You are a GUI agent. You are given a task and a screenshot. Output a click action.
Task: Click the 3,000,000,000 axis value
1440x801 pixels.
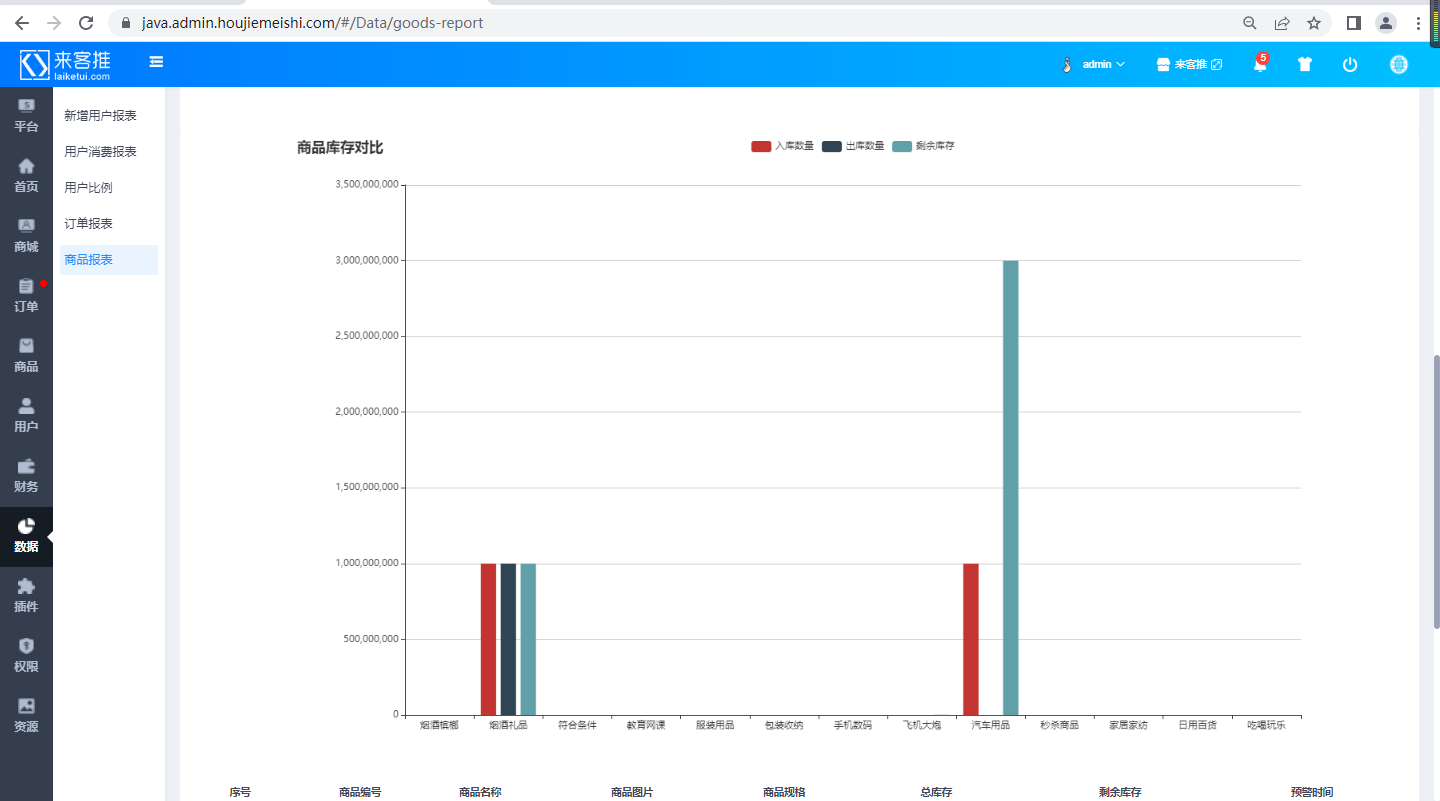(367, 260)
